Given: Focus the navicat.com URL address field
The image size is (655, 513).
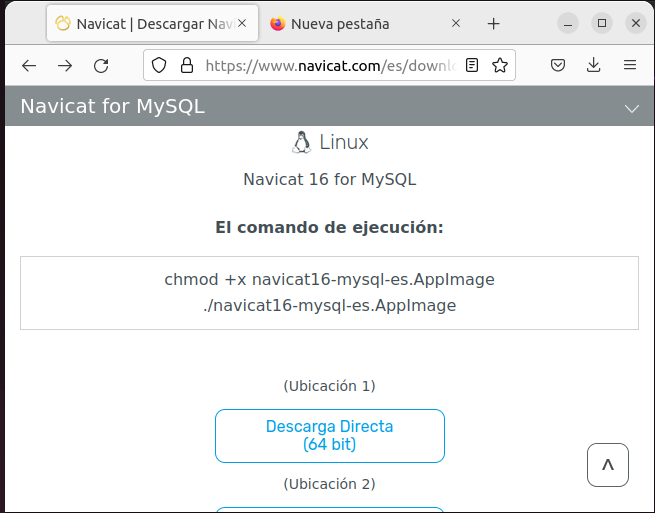Looking at the screenshot, I should tap(328, 65).
